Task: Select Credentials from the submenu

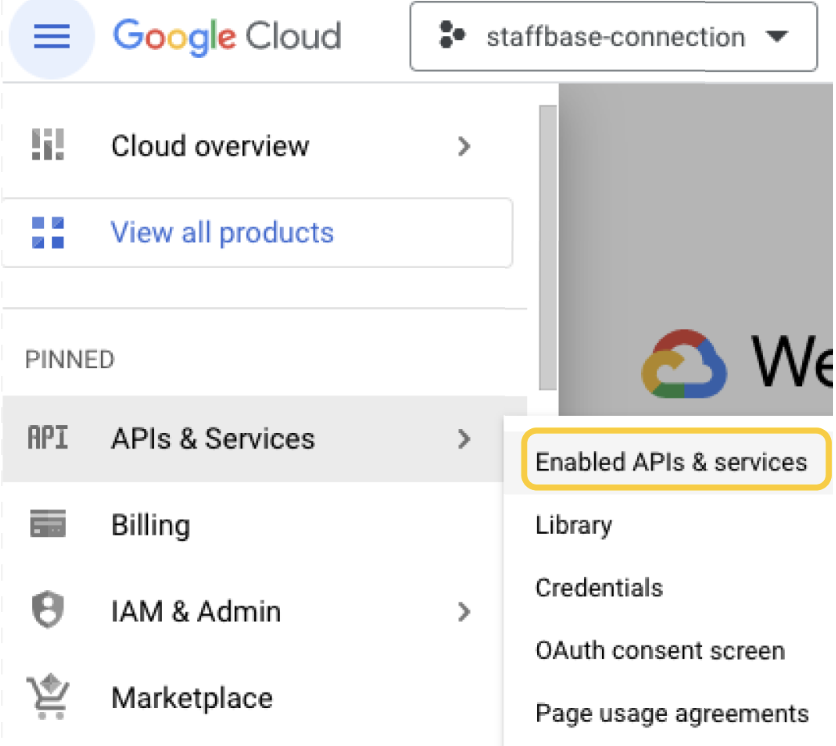Action: 598,588
